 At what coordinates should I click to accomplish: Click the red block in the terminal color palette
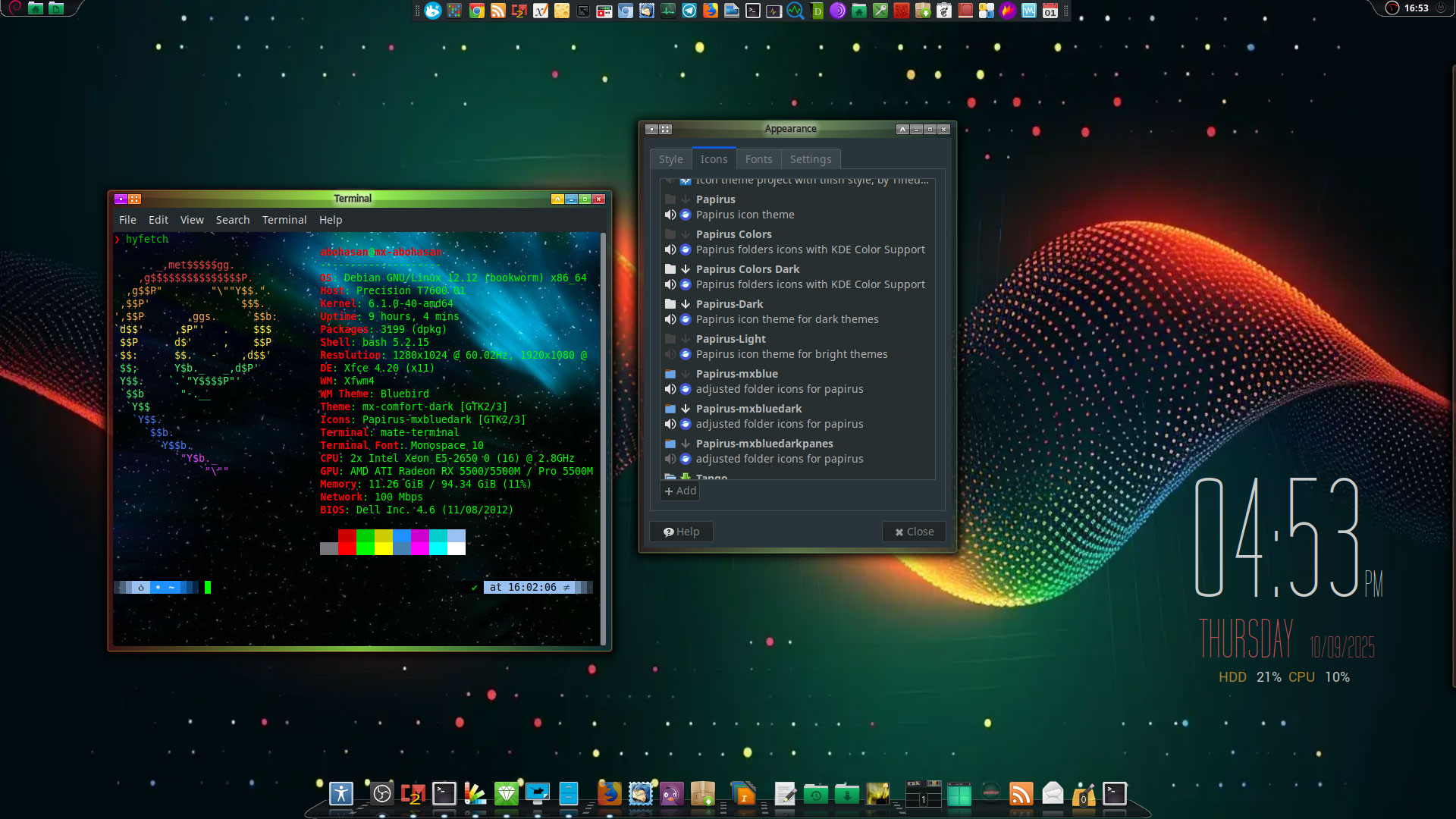(x=347, y=541)
